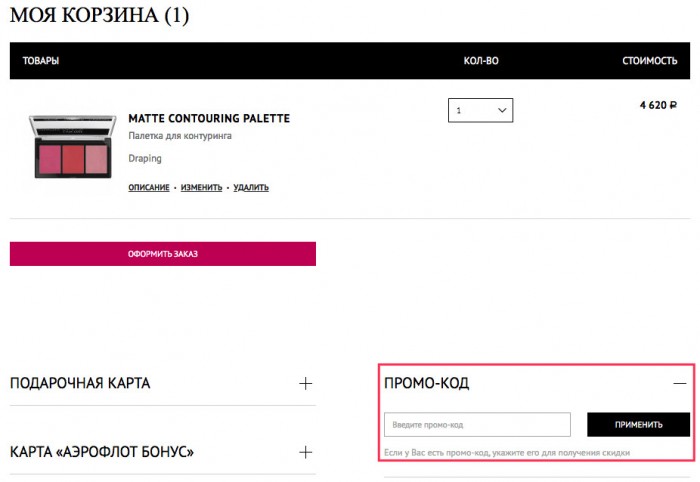Click the Оформить заказ button

pos(163,254)
